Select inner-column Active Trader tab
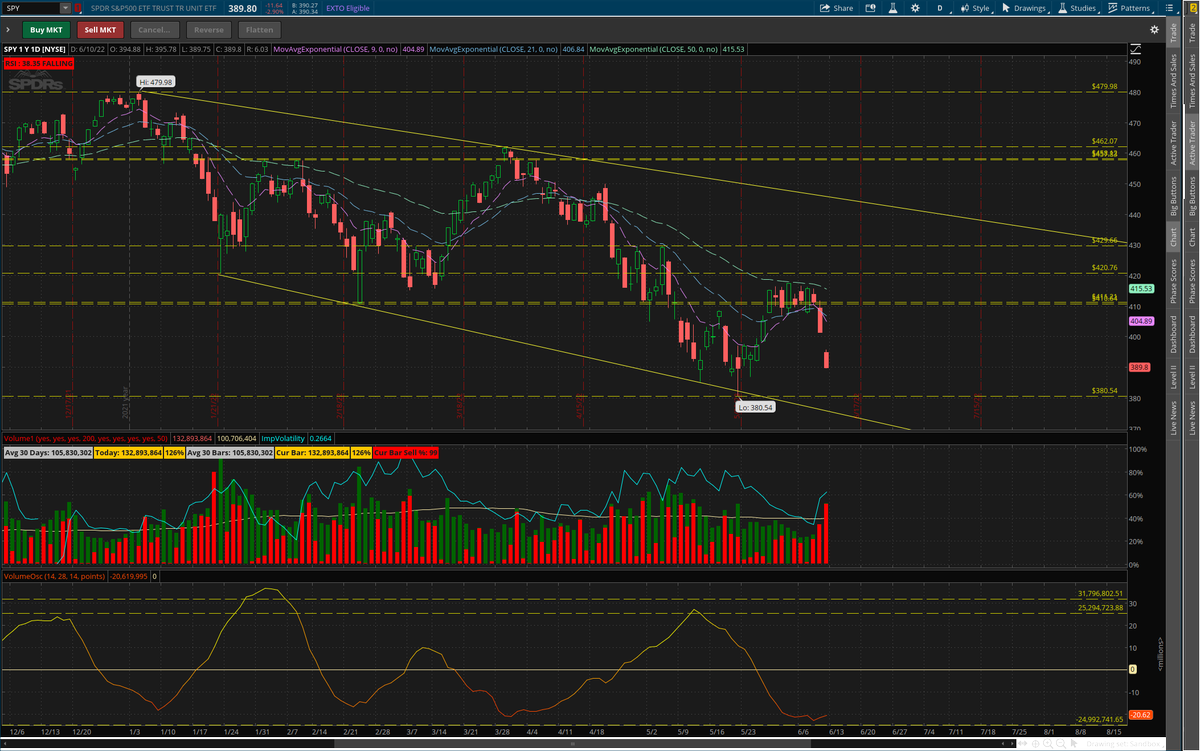This screenshot has width=1200, height=751. pos(1174,143)
